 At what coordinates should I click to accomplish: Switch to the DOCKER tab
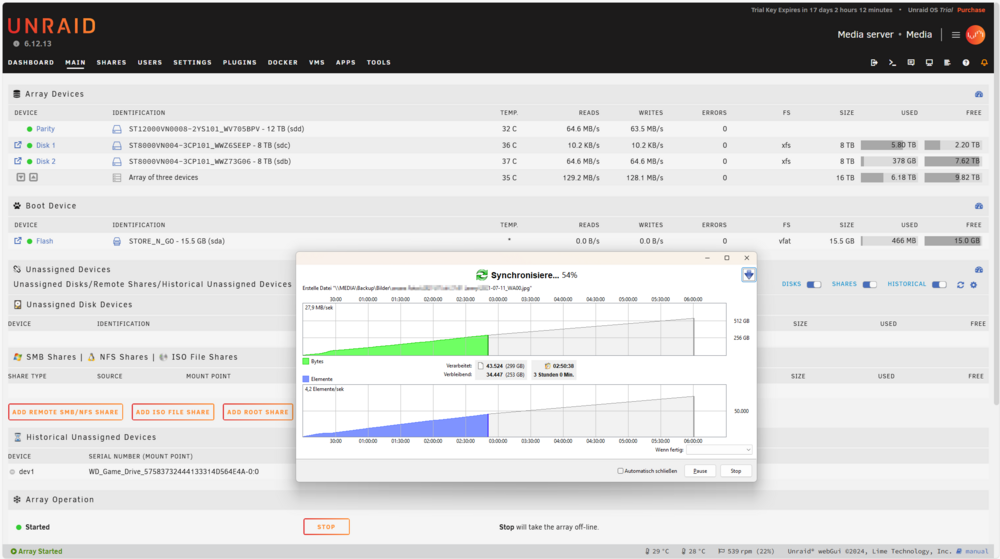tap(283, 62)
